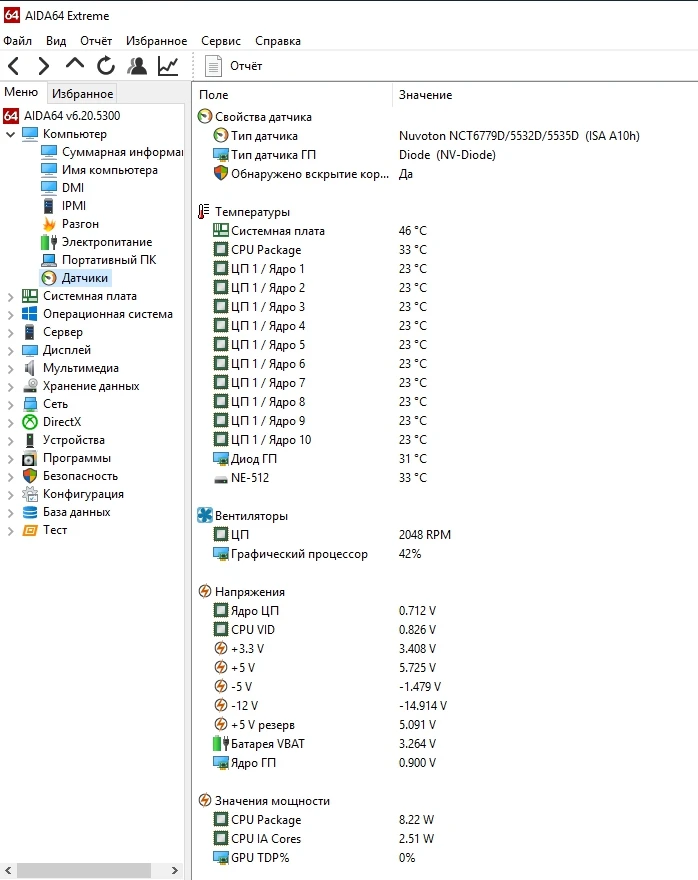Select AIDA64 v6.20.5300 root item
The height and width of the screenshot is (880, 698).
62,116
